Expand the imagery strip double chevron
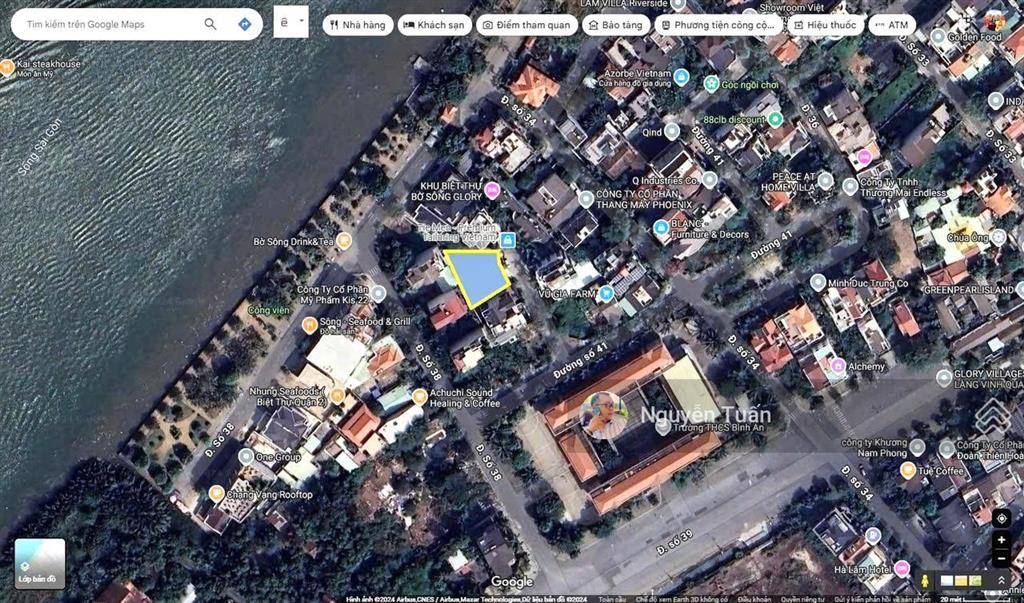The height and width of the screenshot is (603, 1024). click(x=1001, y=580)
